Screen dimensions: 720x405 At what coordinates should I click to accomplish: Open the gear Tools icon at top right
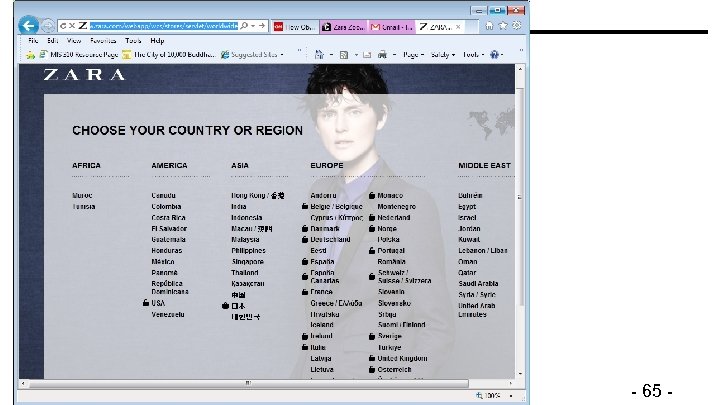[x=517, y=26]
